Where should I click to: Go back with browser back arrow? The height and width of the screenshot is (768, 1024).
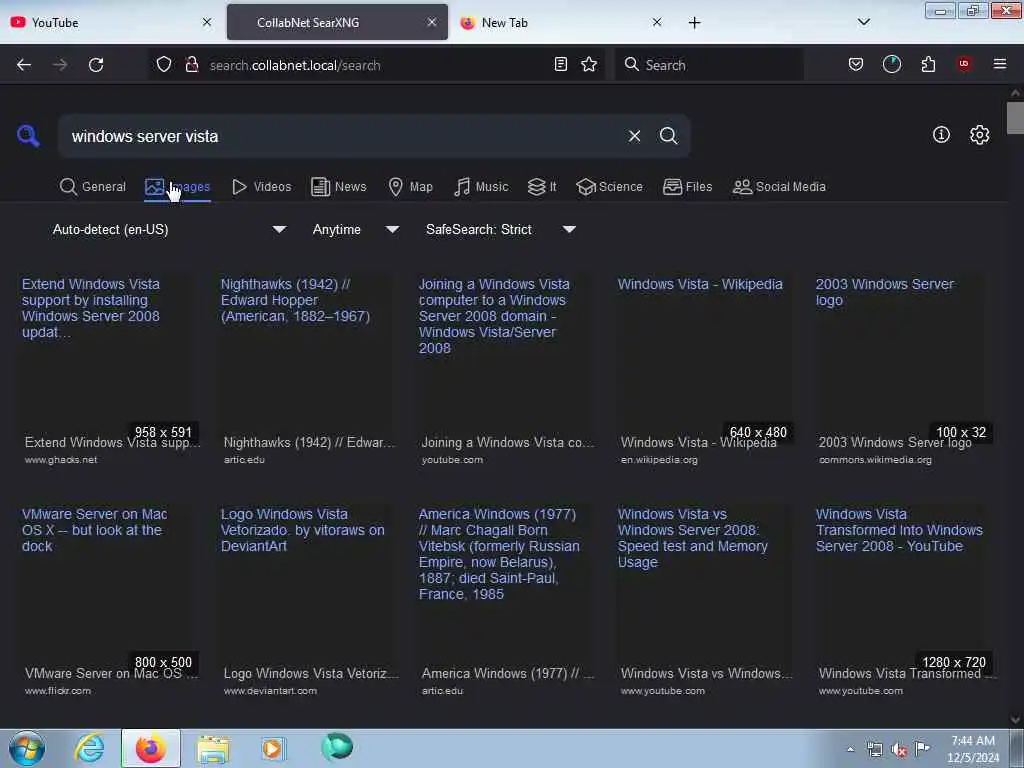(24, 65)
